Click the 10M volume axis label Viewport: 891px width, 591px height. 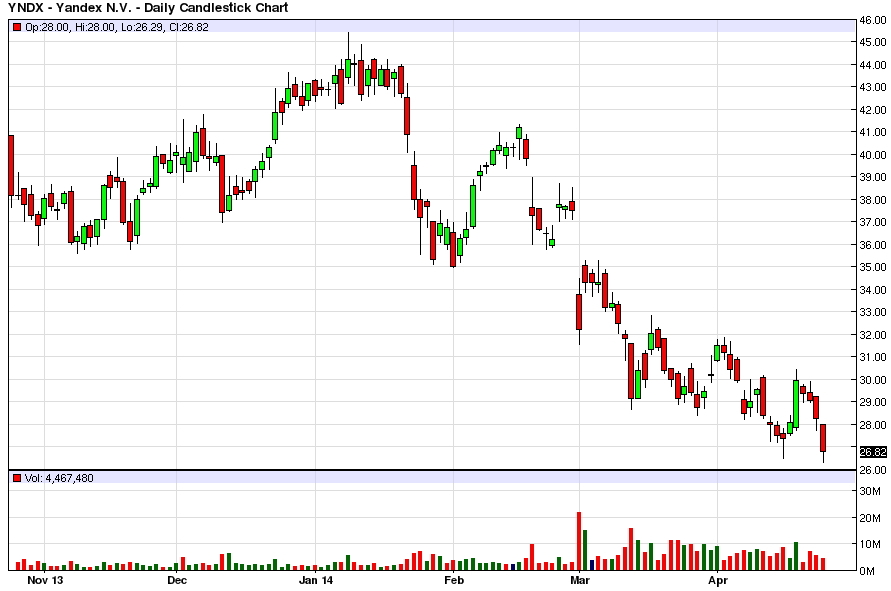[x=870, y=544]
